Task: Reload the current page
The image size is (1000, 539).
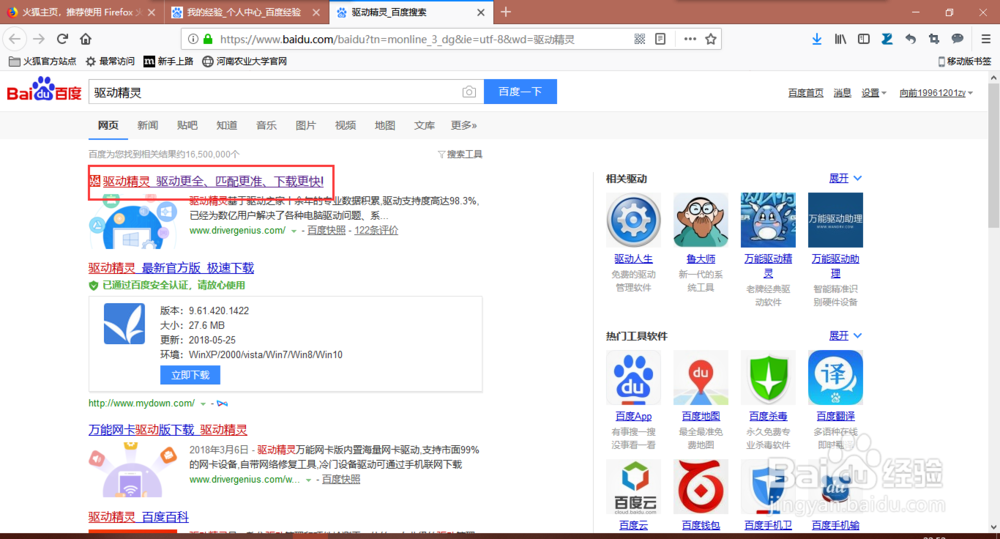Action: (62, 39)
